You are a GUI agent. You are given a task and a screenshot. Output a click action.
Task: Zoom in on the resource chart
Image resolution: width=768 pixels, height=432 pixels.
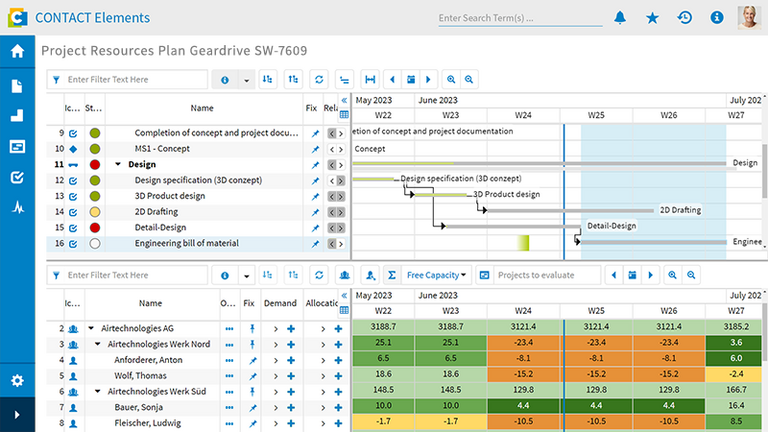pyautogui.click(x=672, y=275)
